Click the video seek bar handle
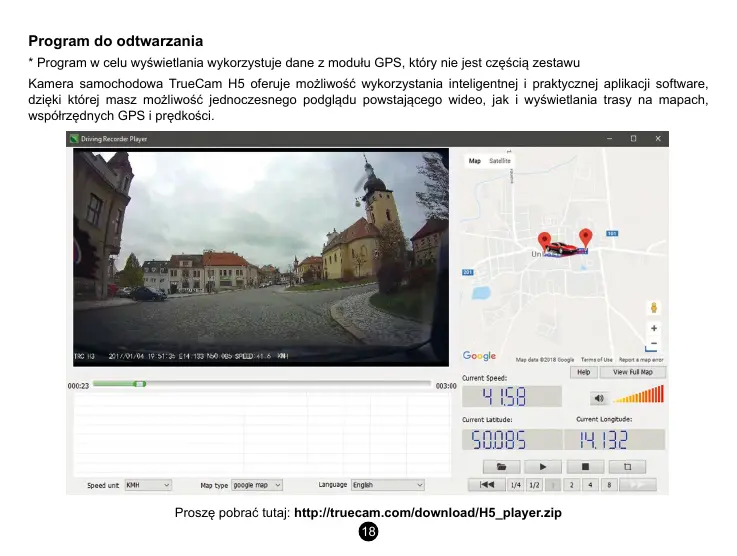The image size is (737, 556). point(140,384)
